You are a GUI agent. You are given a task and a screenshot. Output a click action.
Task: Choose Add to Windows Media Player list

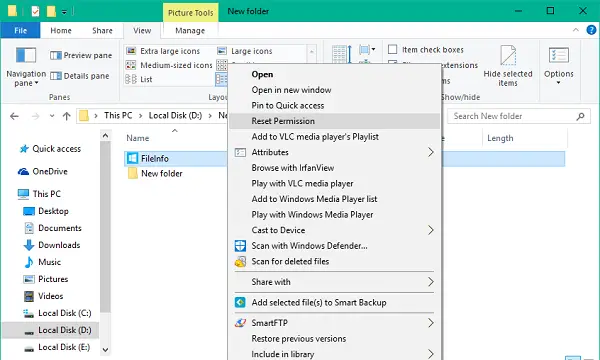pos(334,199)
